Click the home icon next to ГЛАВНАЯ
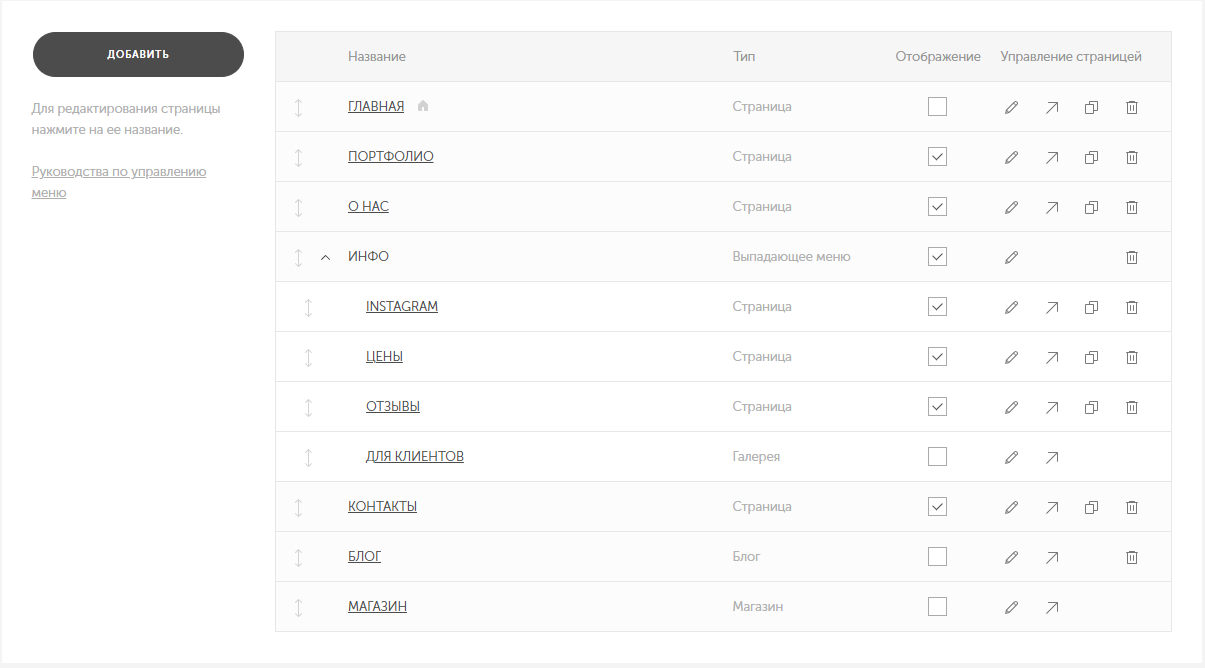The image size is (1205, 668). [x=423, y=106]
